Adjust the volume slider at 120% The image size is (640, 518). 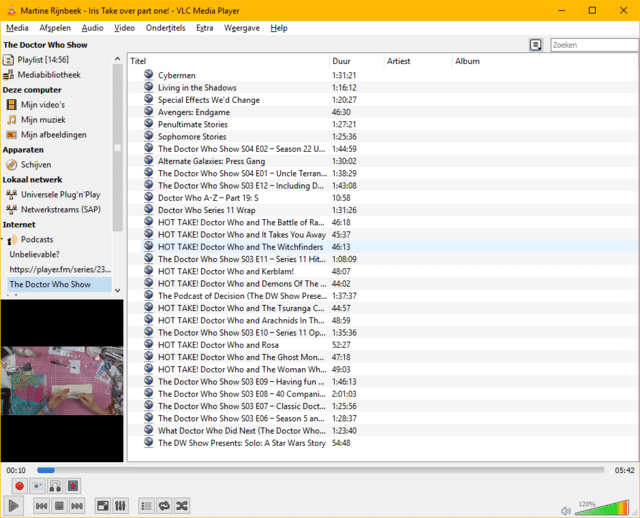click(602, 507)
